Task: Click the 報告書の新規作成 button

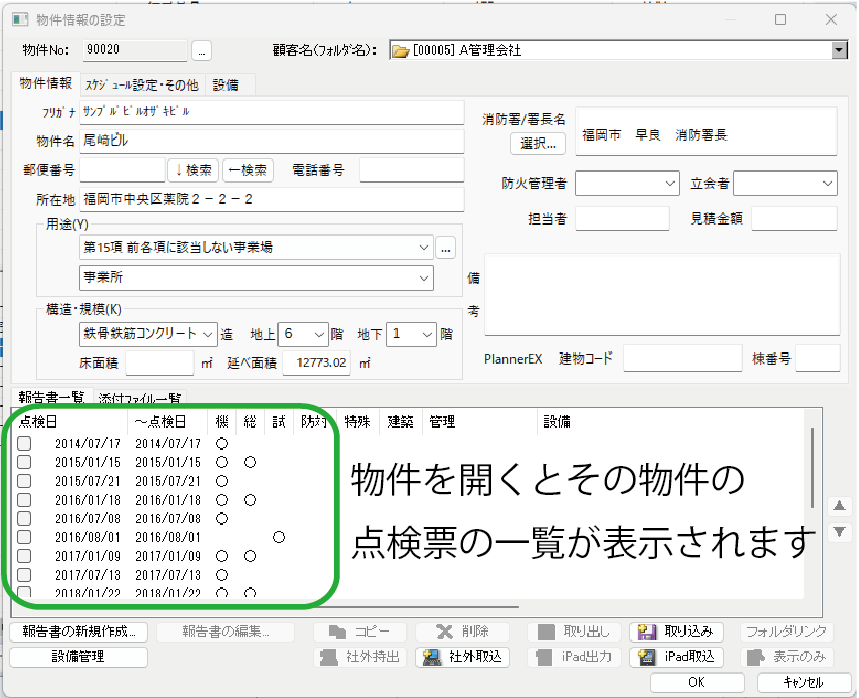Action: (79, 632)
